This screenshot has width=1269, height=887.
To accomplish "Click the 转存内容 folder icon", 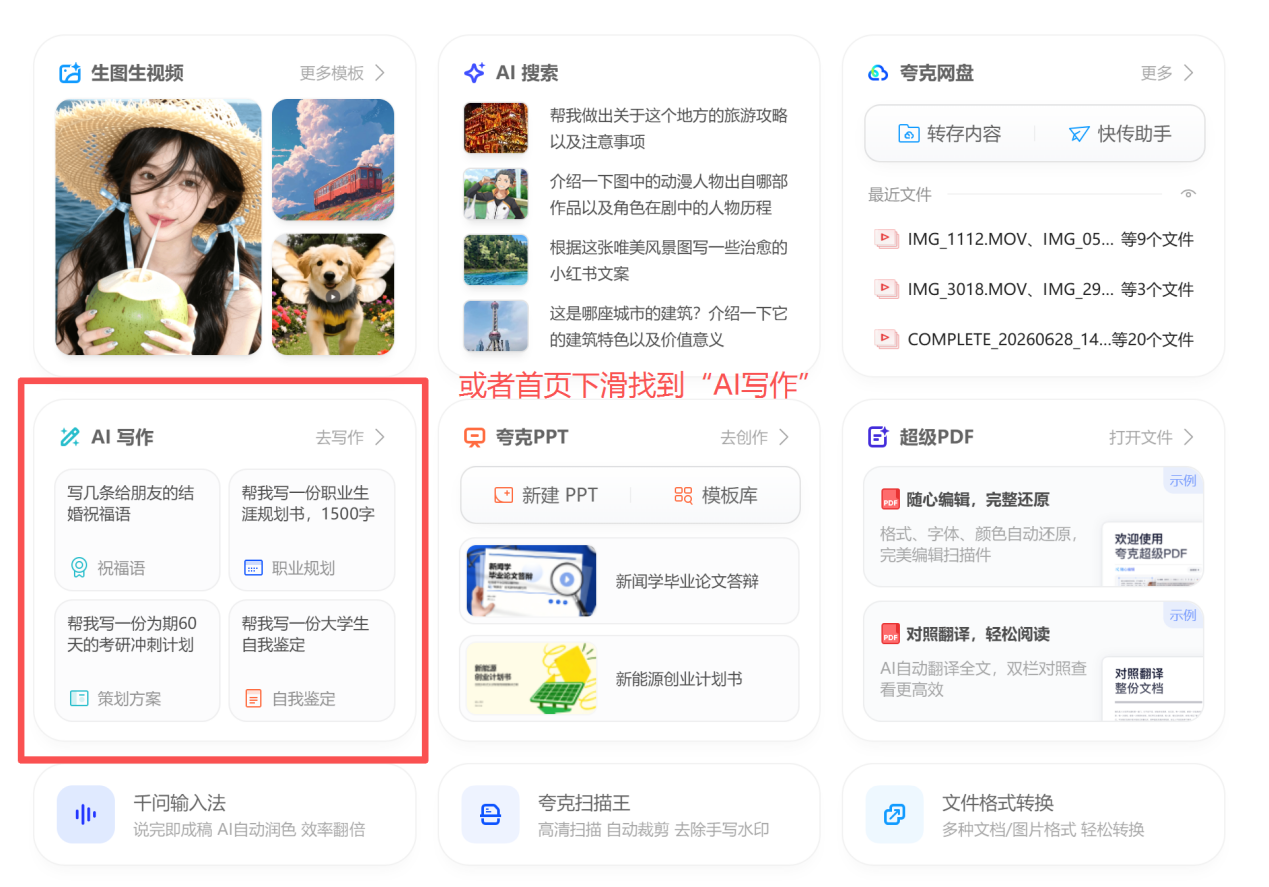I will tap(908, 134).
